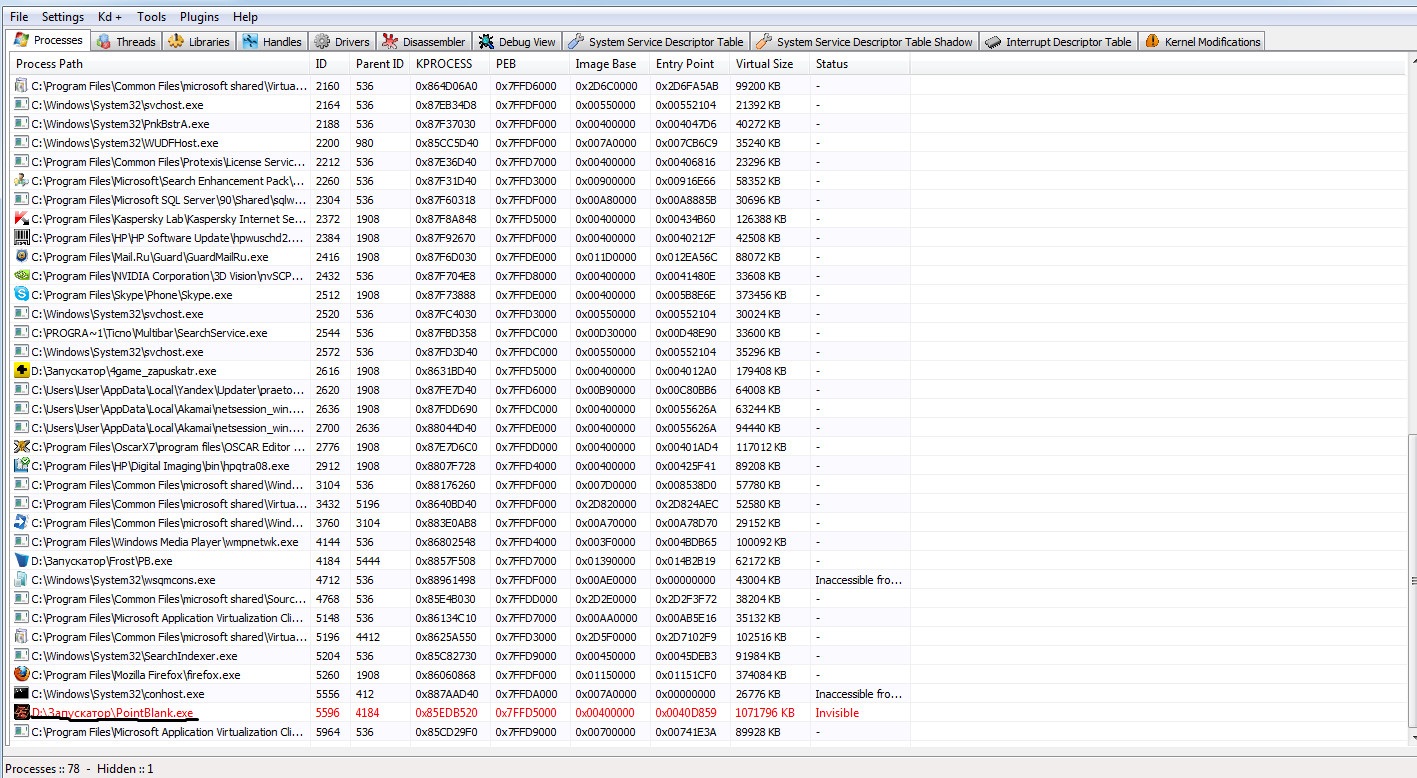The height and width of the screenshot is (778, 1417).
Task: Click the wmpnetwk.exe process icon
Action: pyautogui.click(x=21, y=542)
